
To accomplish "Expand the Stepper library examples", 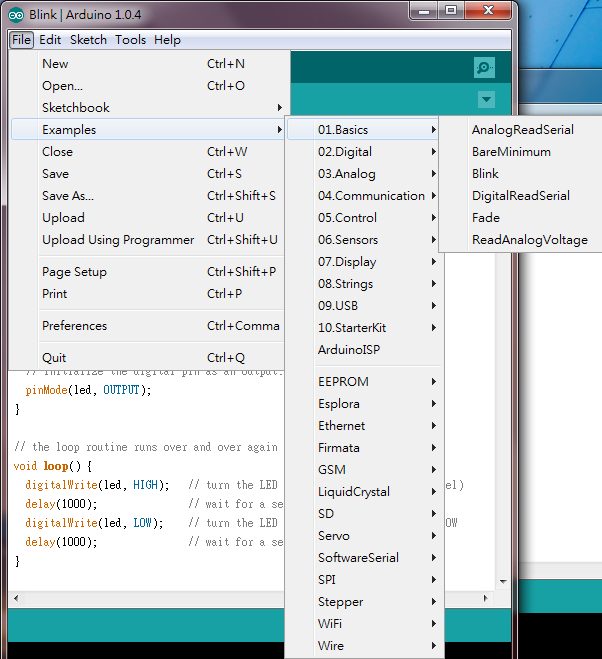I will 363,601.
